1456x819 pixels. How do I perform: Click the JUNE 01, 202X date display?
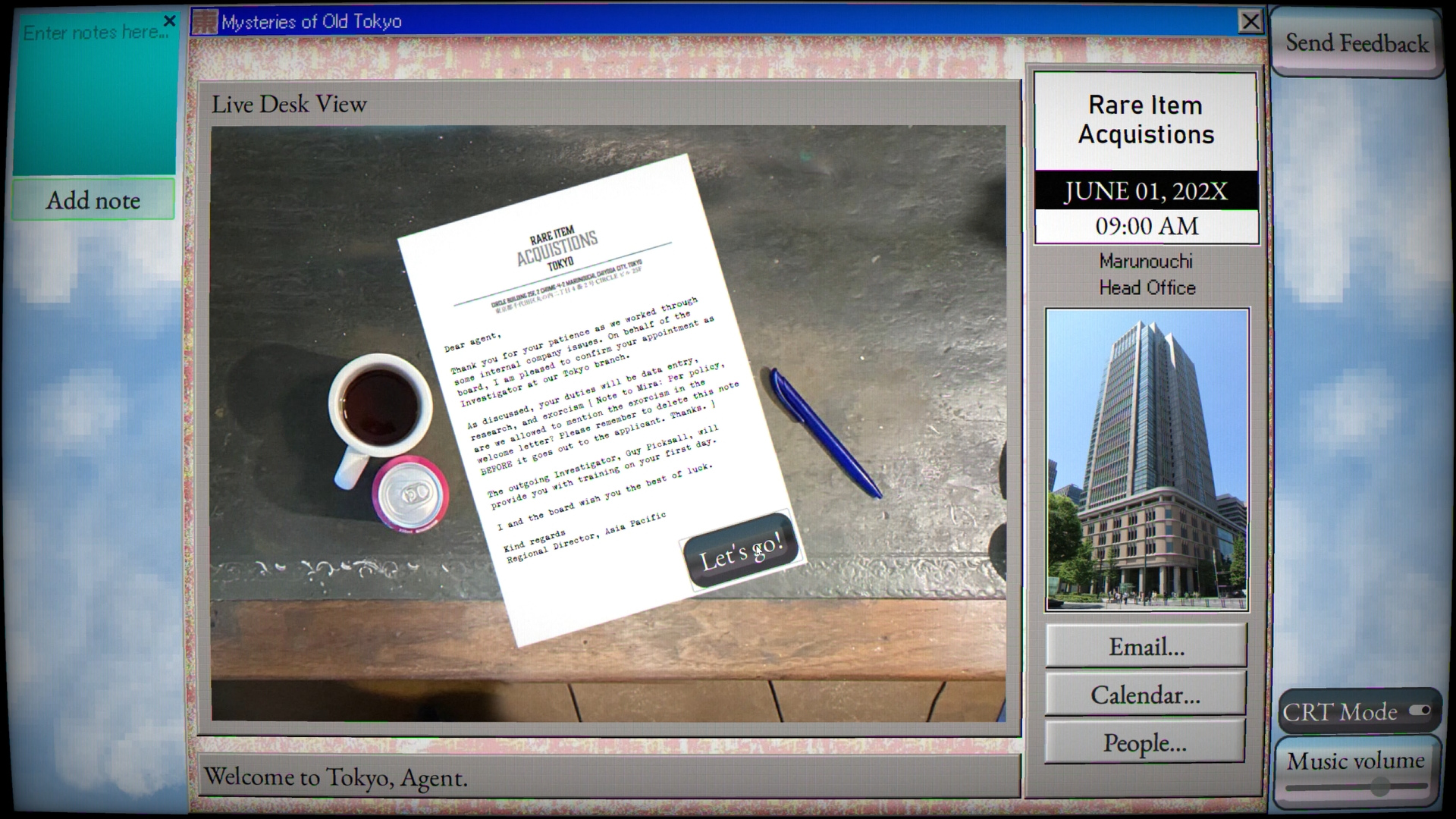coord(1146,191)
